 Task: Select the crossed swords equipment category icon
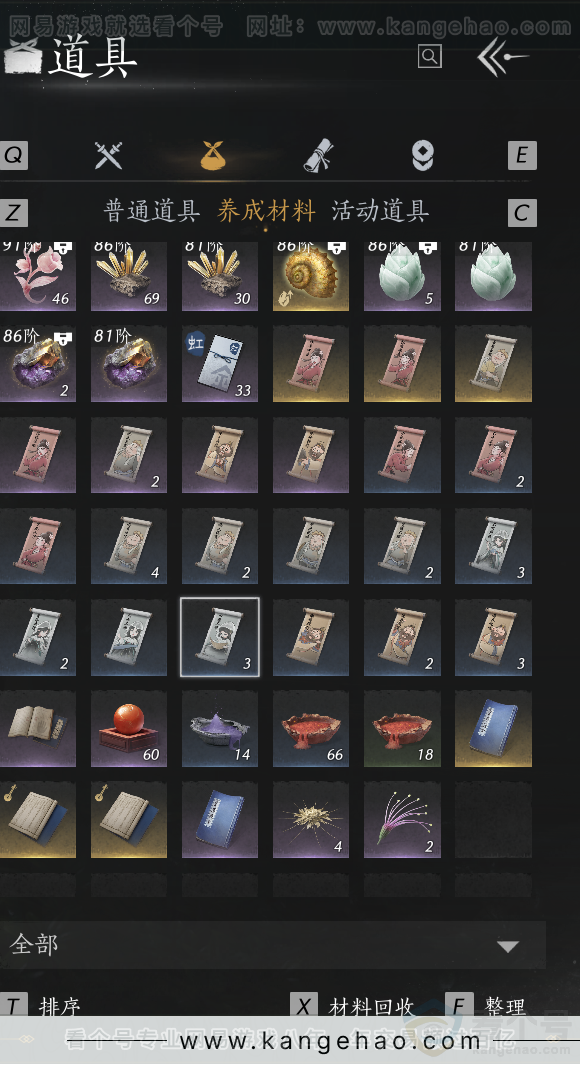click(x=108, y=156)
